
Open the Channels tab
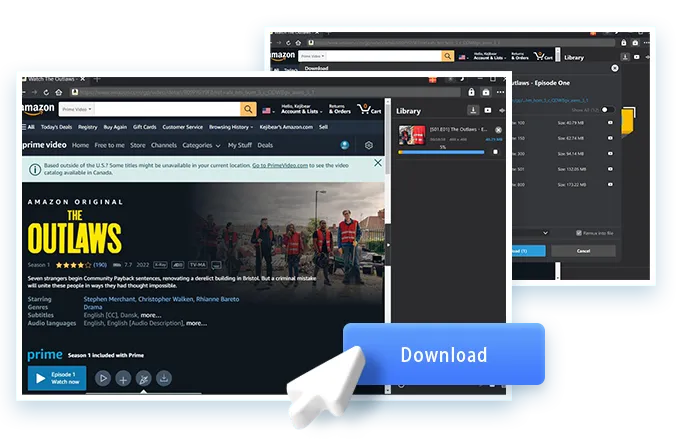164,145
